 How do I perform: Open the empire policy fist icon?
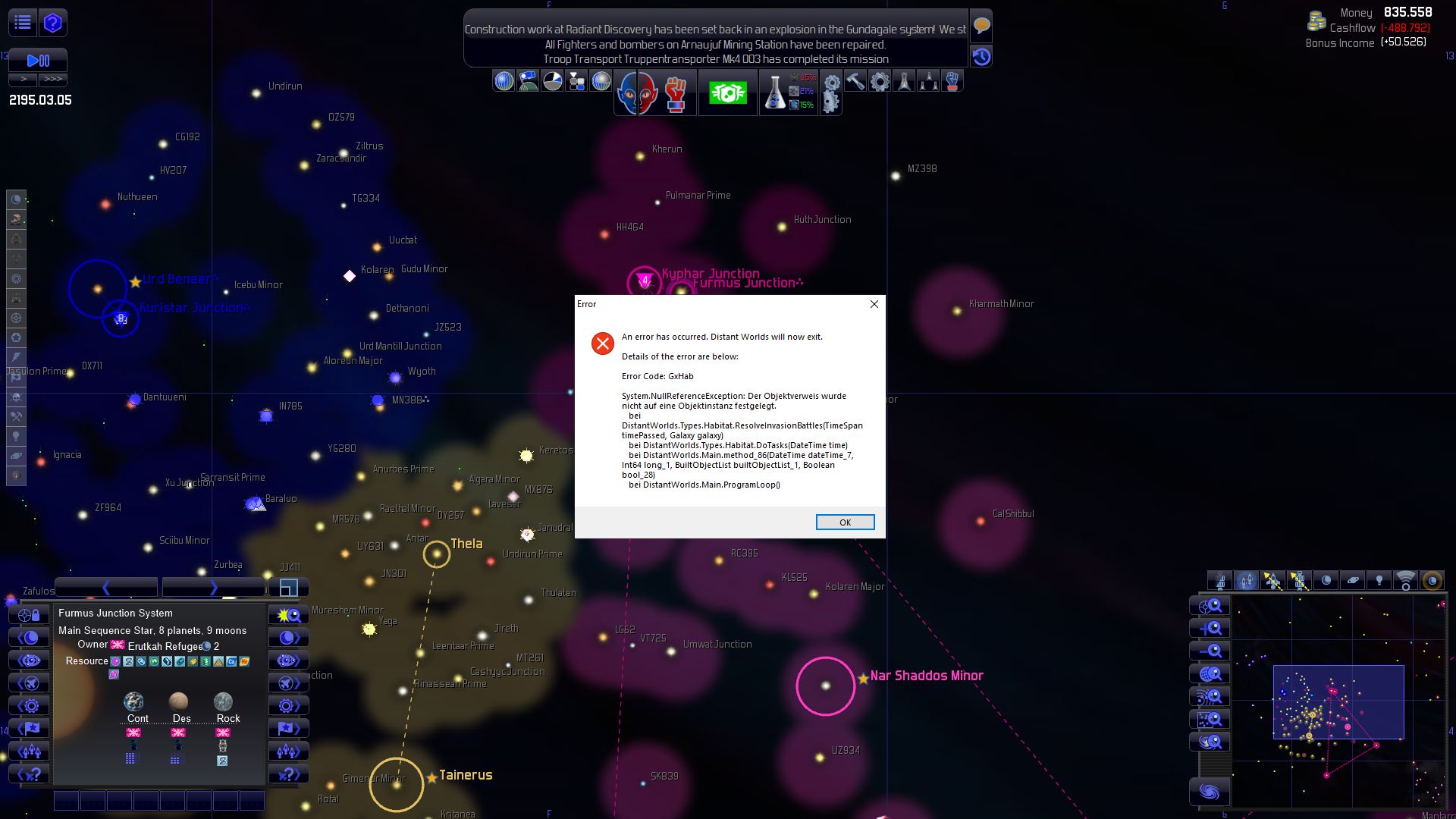[676, 93]
